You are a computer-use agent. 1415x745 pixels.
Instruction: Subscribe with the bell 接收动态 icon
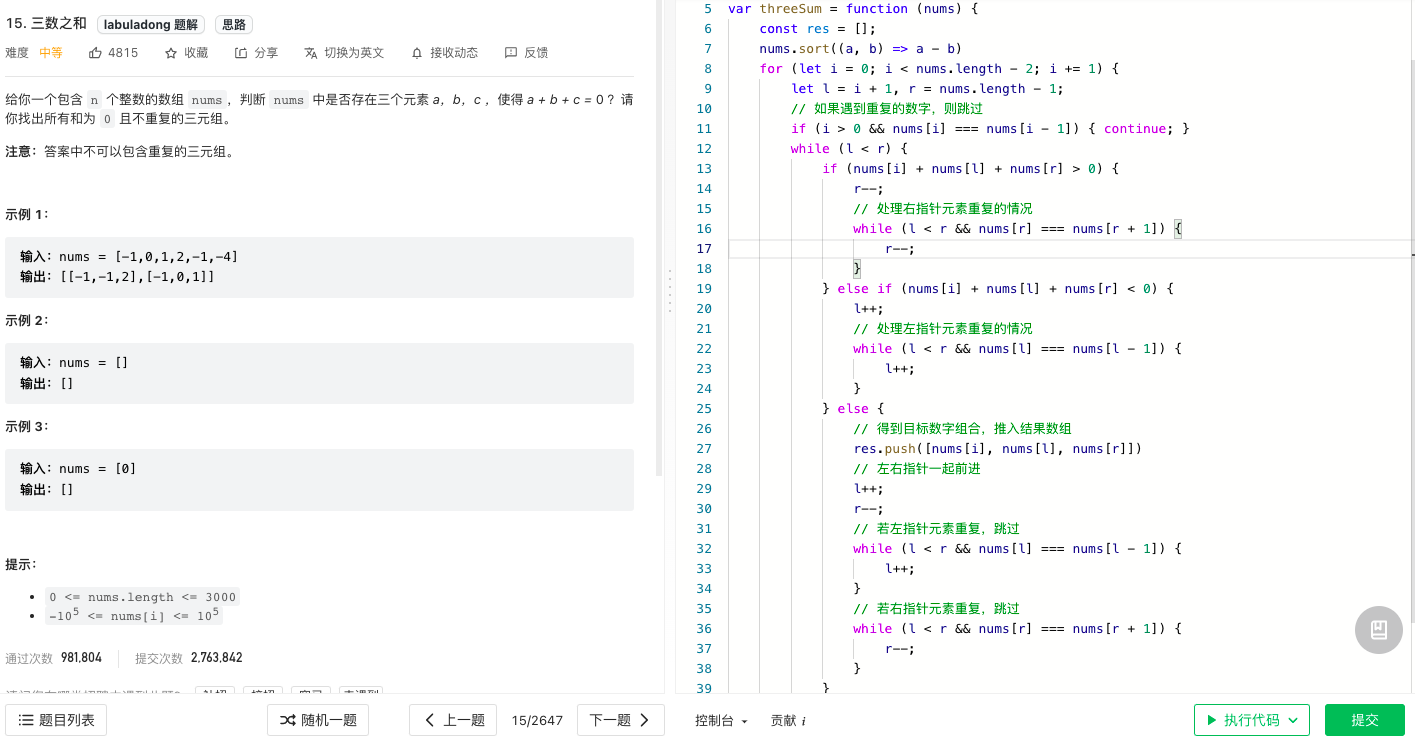tap(417, 53)
